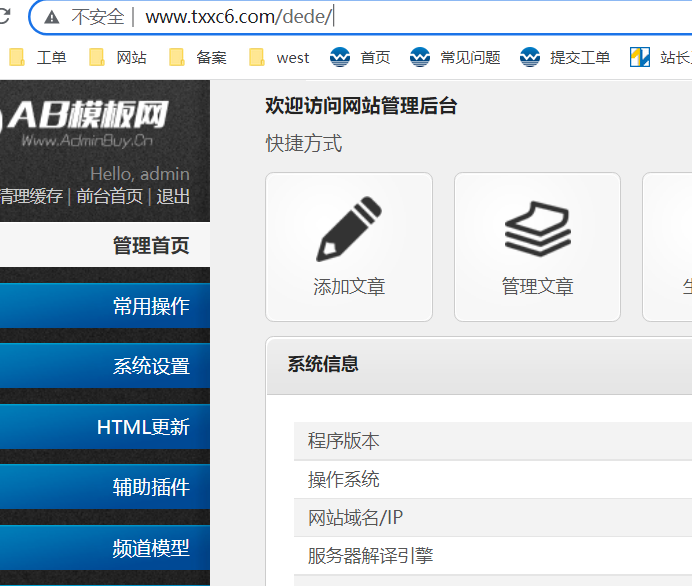Open the 首页 bookmark
692x586 pixels.
coord(360,57)
